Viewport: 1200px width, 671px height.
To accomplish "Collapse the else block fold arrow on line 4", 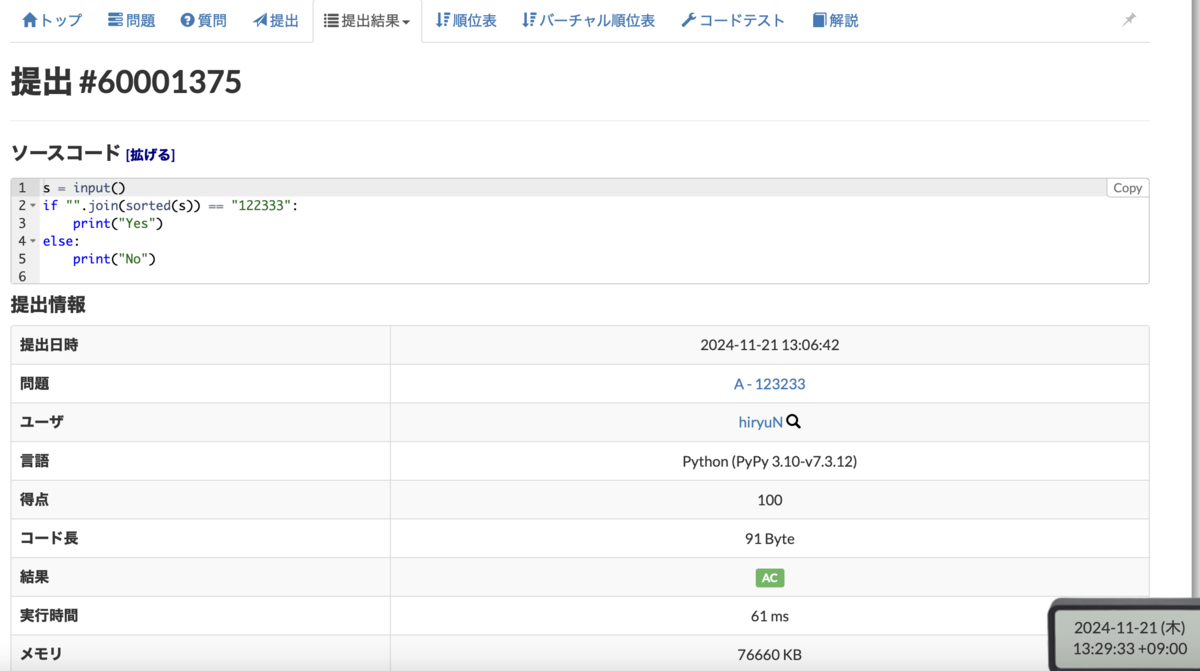I will point(33,241).
